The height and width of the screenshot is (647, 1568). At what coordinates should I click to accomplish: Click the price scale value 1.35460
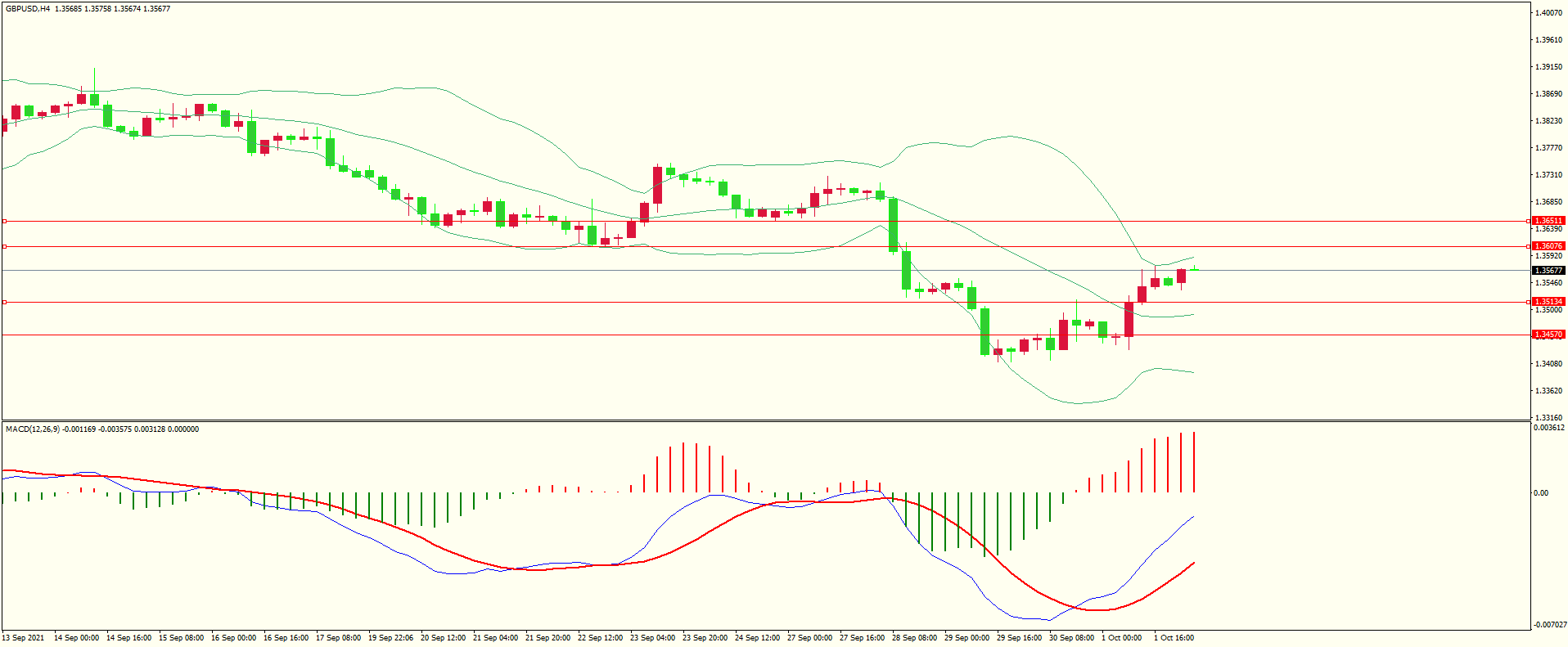point(1549,283)
